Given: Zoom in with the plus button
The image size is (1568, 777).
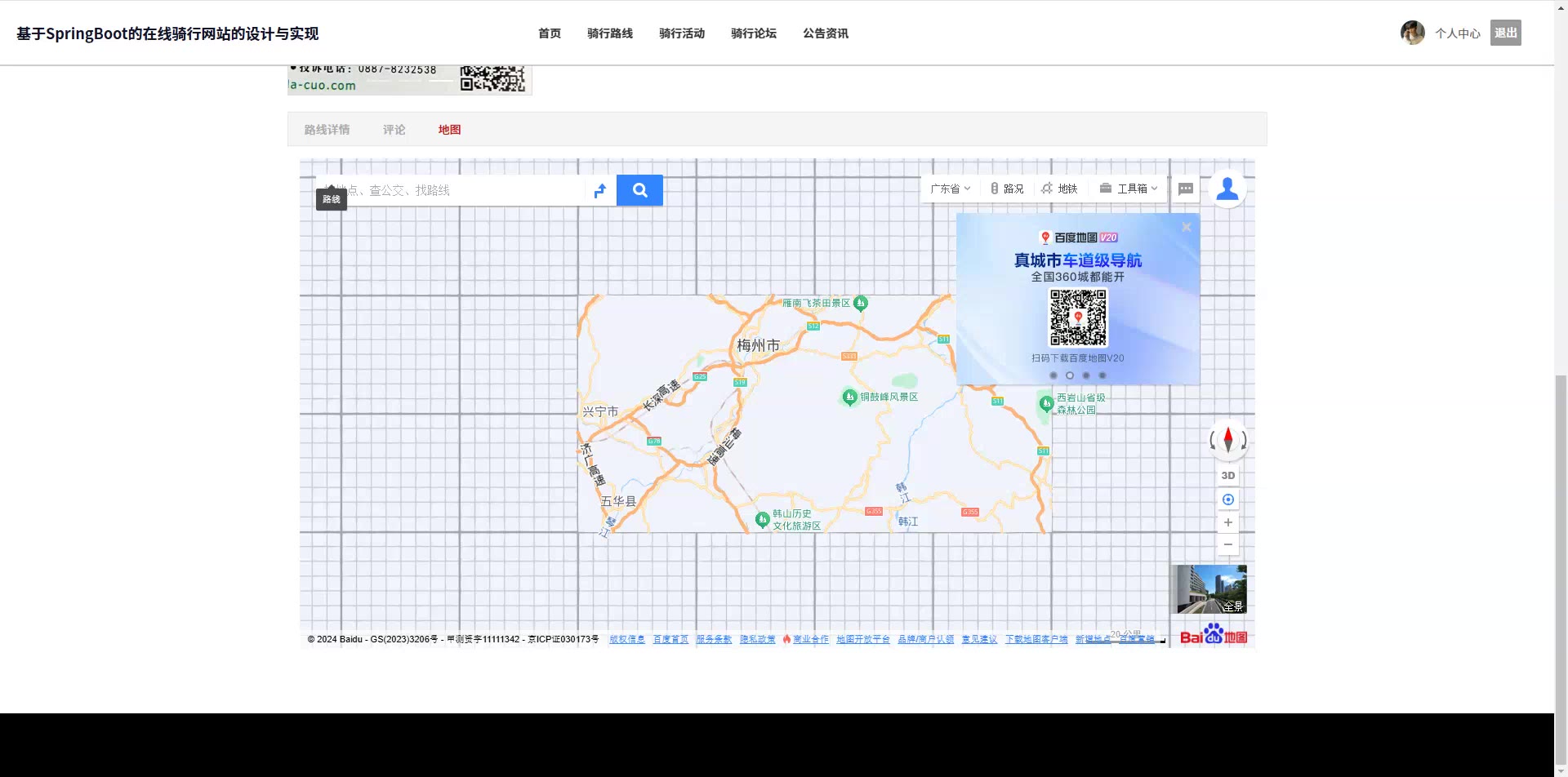Looking at the screenshot, I should pos(1227,522).
